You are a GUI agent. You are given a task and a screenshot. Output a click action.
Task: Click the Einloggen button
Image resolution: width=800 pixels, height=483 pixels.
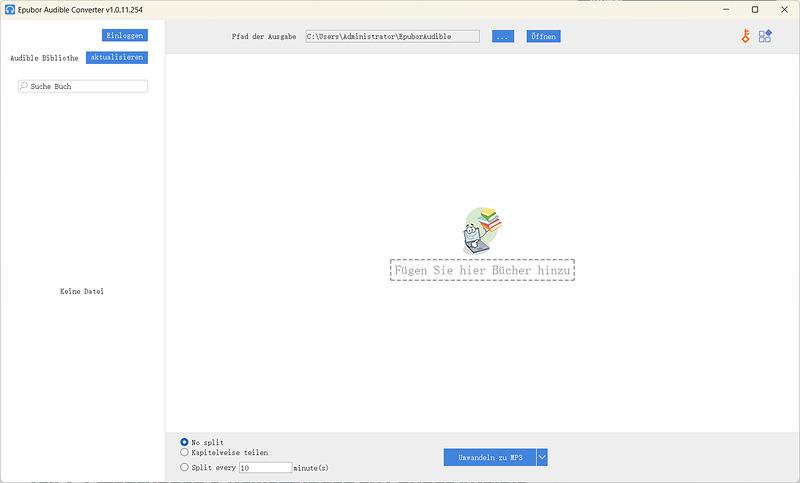(124, 35)
